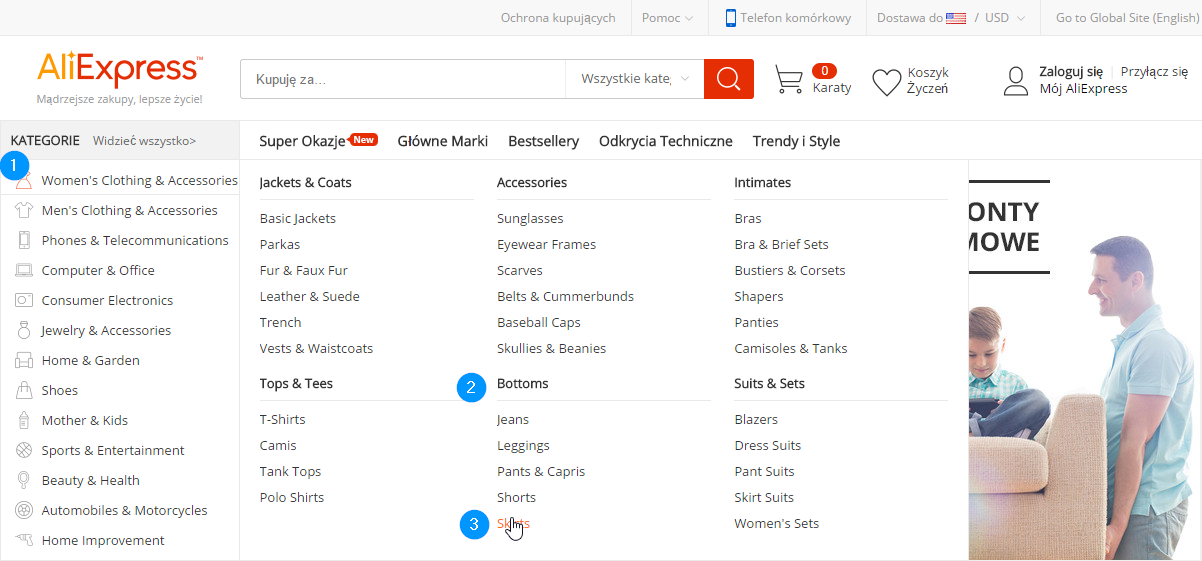Click the Consumer Electronics camera icon
This screenshot has height=561, width=1202.
(24, 300)
